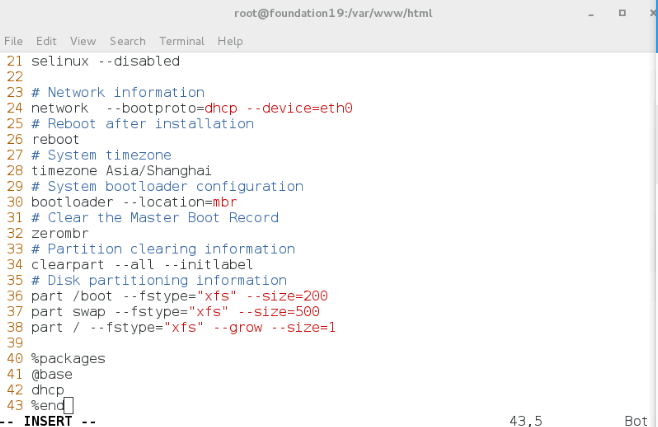Click 'clearpart --all --initlabel' line
Viewport: 658px width, 427px height.
point(142,265)
